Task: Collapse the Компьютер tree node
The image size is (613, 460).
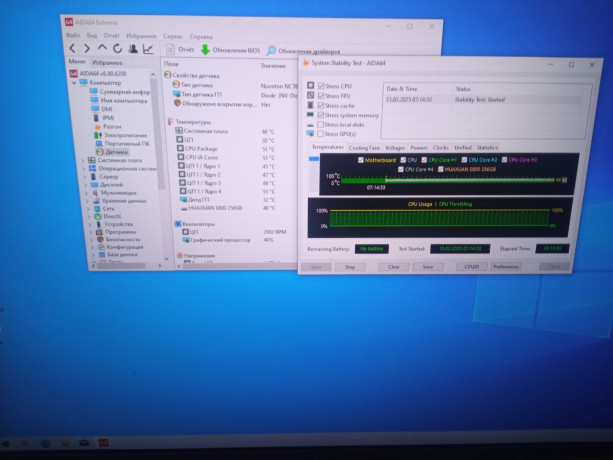Action: (x=74, y=83)
